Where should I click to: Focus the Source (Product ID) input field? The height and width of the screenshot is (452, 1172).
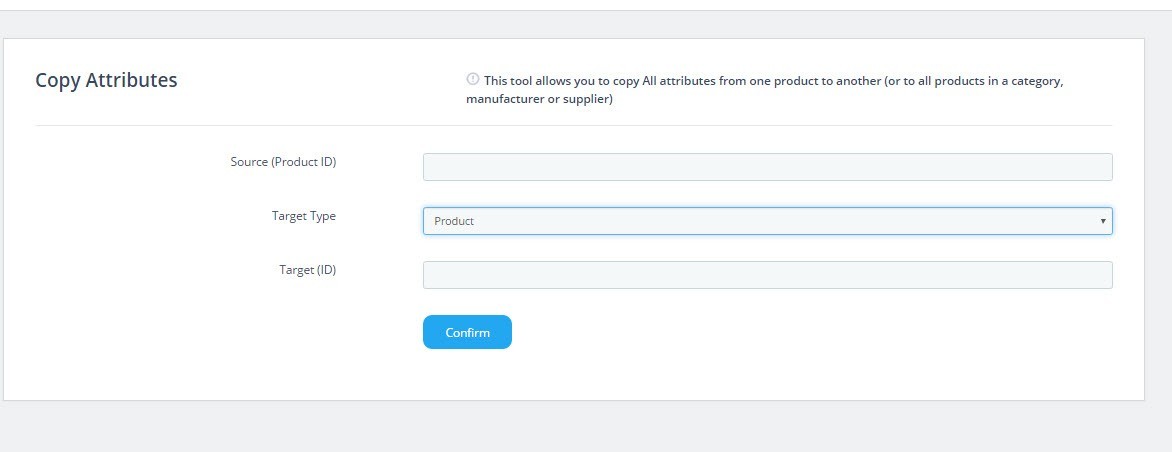pyautogui.click(x=768, y=167)
